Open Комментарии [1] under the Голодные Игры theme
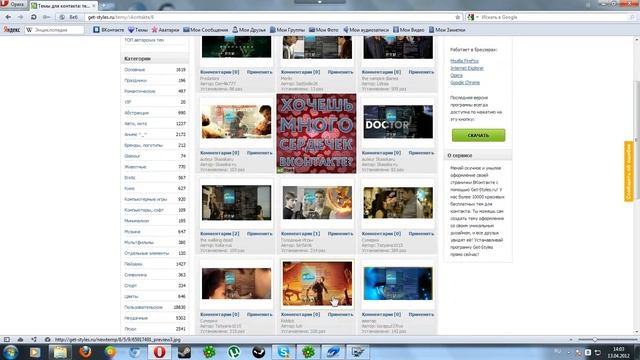Image resolution: width=640 pixels, height=360 pixels. 300,234
